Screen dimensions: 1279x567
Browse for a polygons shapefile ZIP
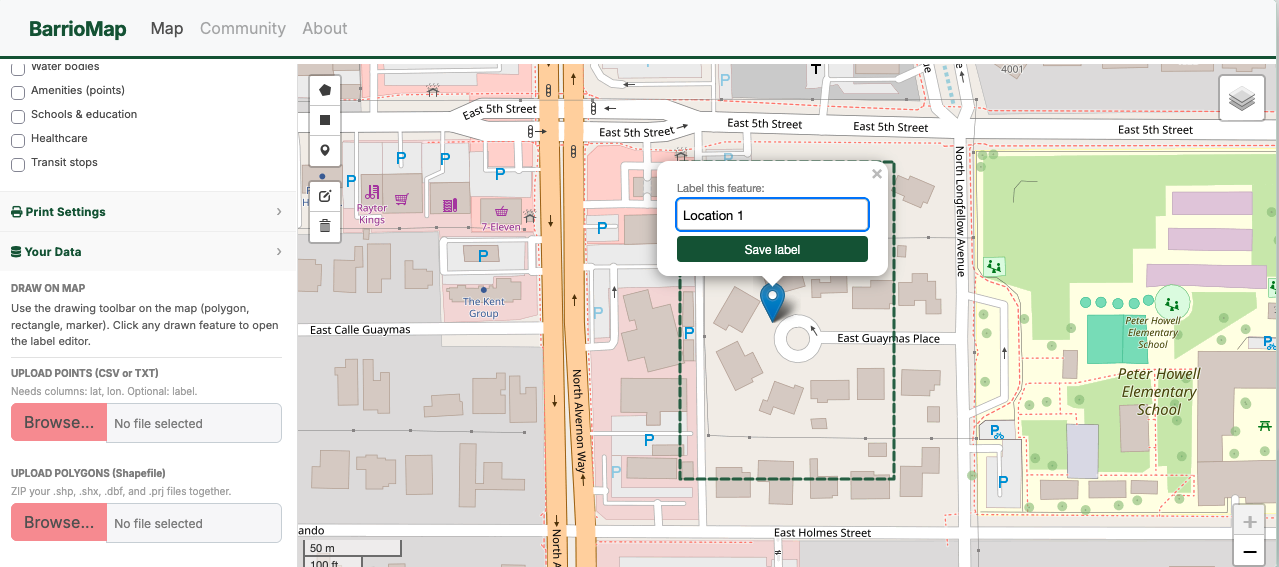coord(59,523)
